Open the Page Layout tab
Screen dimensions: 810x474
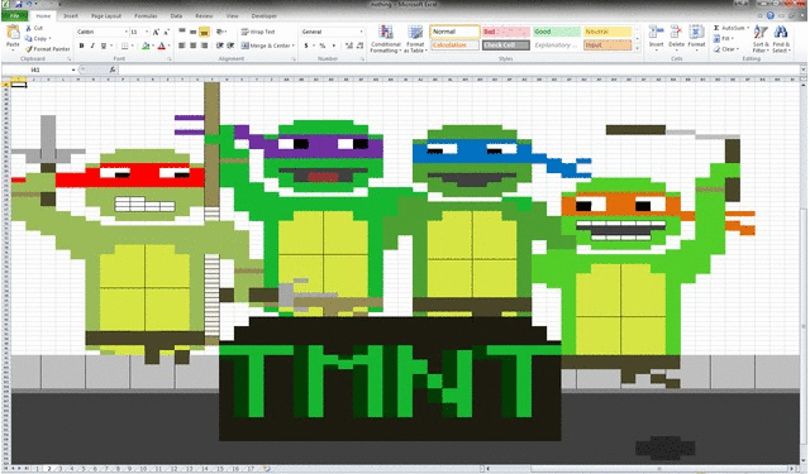106,16
